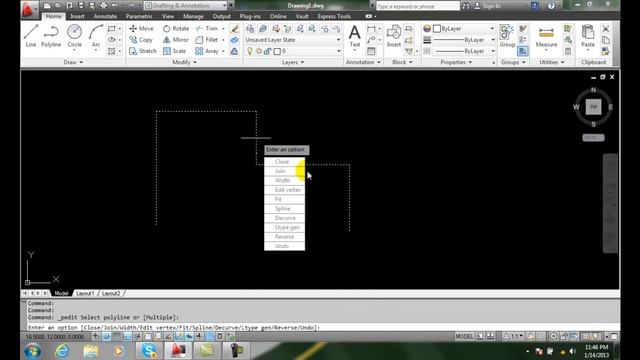
Task: Choose the Rotate command
Action: pyautogui.click(x=176, y=29)
